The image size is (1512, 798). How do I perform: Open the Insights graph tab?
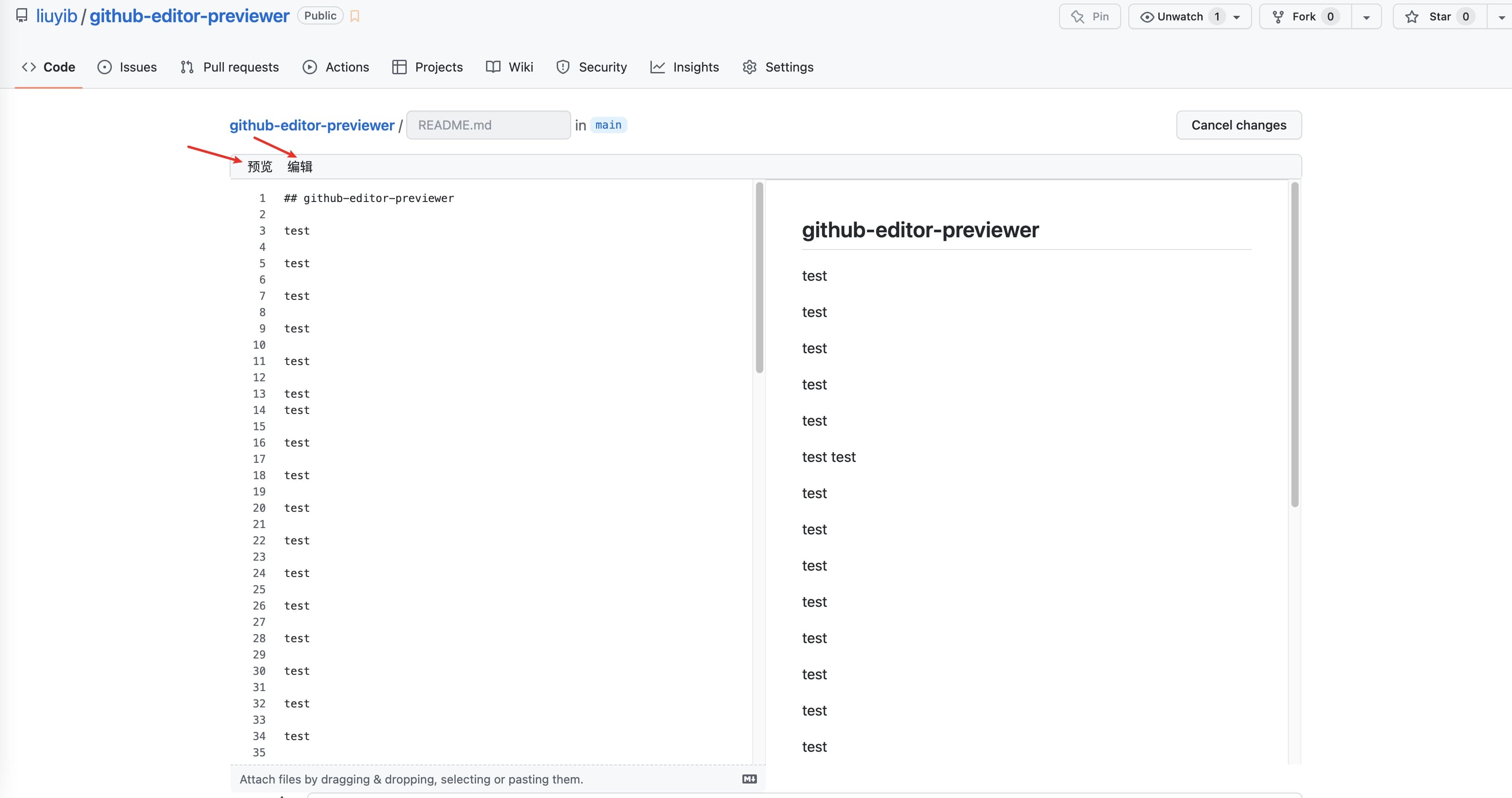point(684,67)
